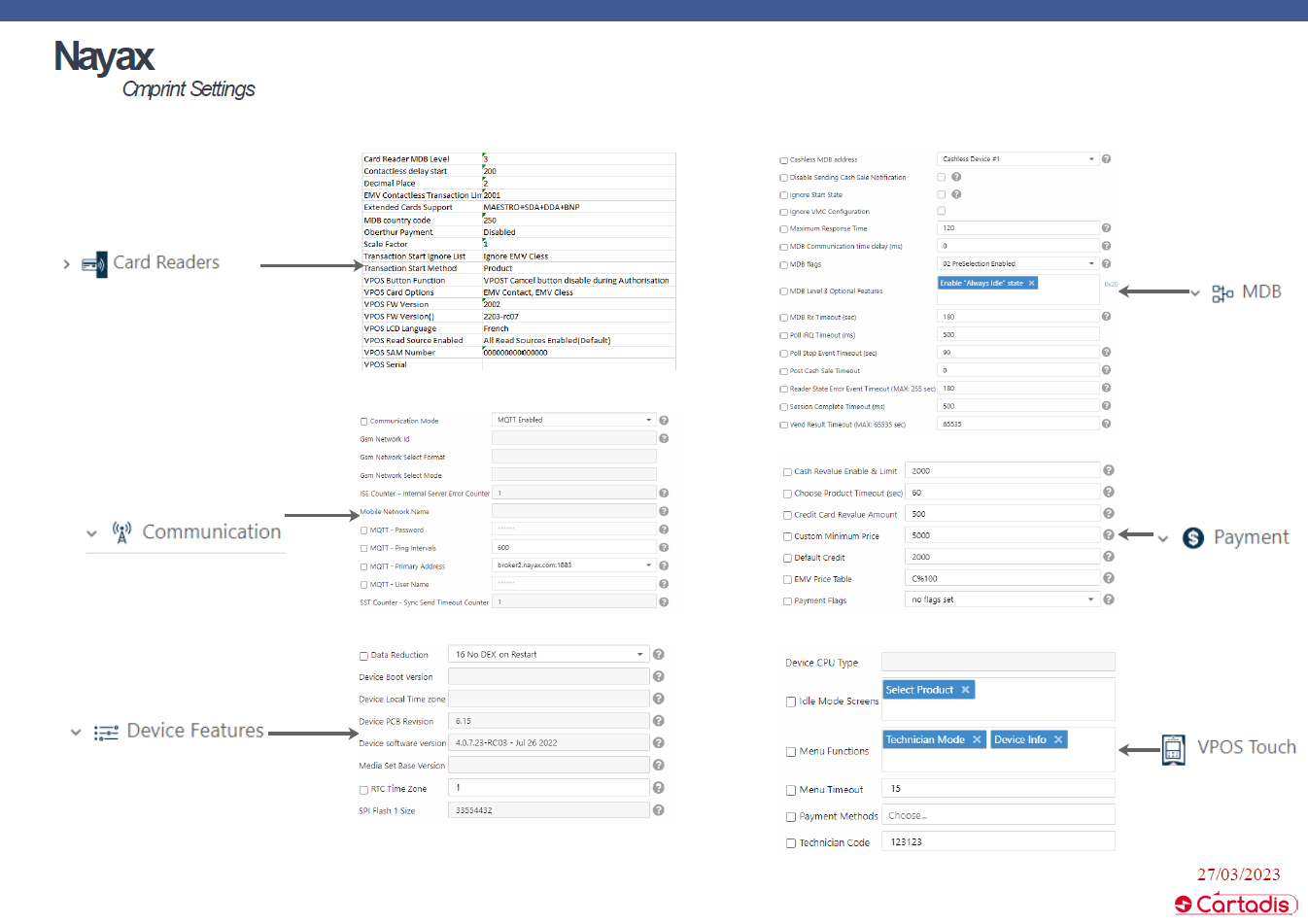Collapse the Communication section chevron

pos(91,533)
